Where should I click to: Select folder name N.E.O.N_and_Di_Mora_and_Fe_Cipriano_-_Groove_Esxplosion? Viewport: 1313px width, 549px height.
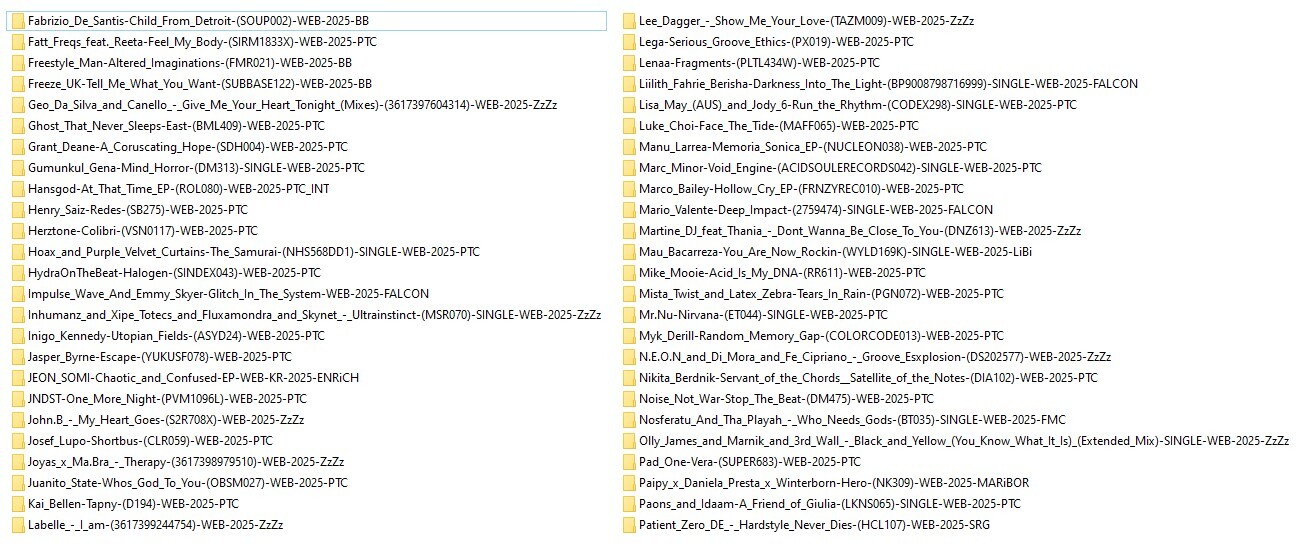(x=875, y=357)
